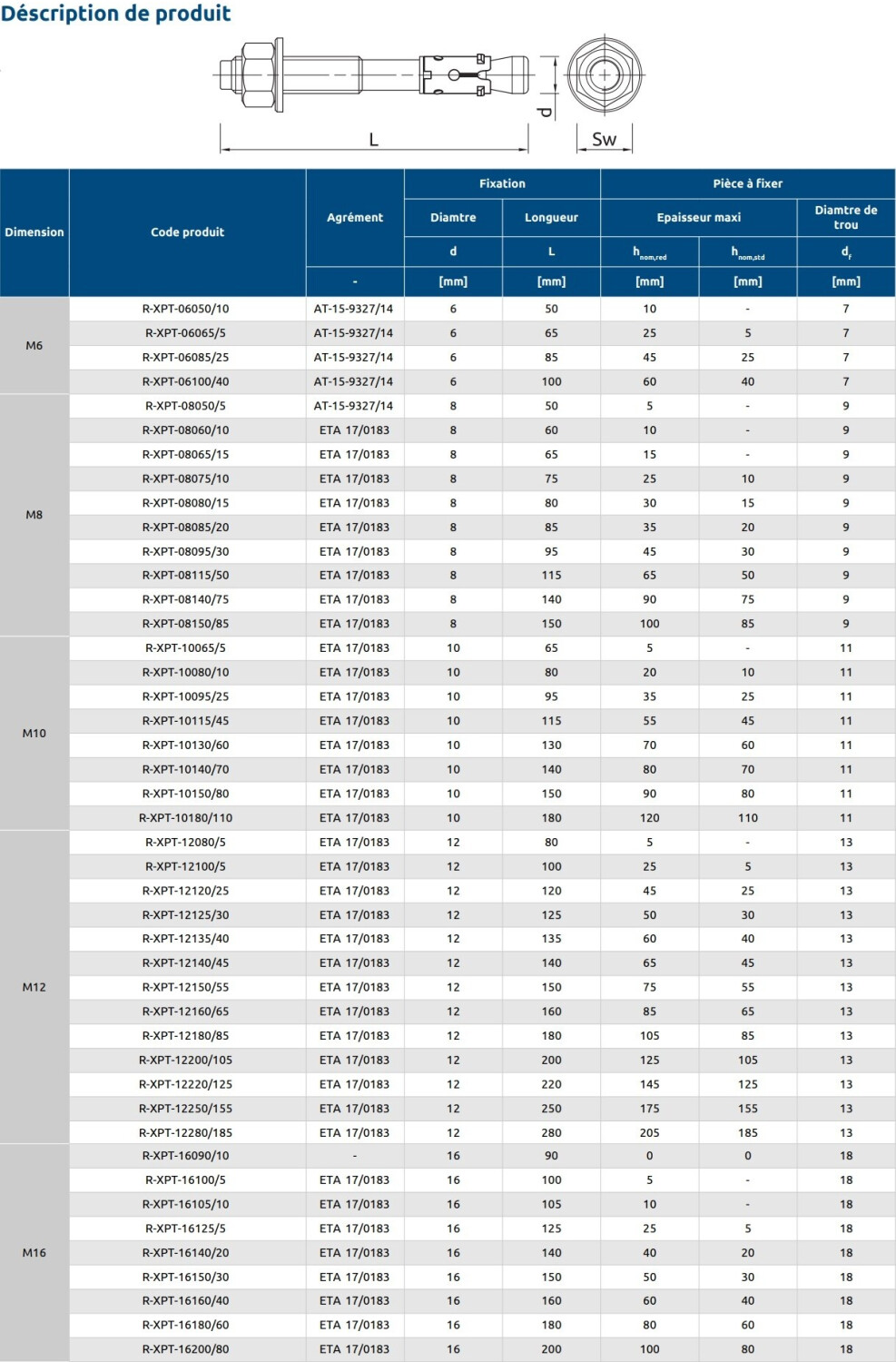Image resolution: width=896 pixels, height=1362 pixels.
Task: Click product code R-XPT-10180/110
Action: point(186,818)
